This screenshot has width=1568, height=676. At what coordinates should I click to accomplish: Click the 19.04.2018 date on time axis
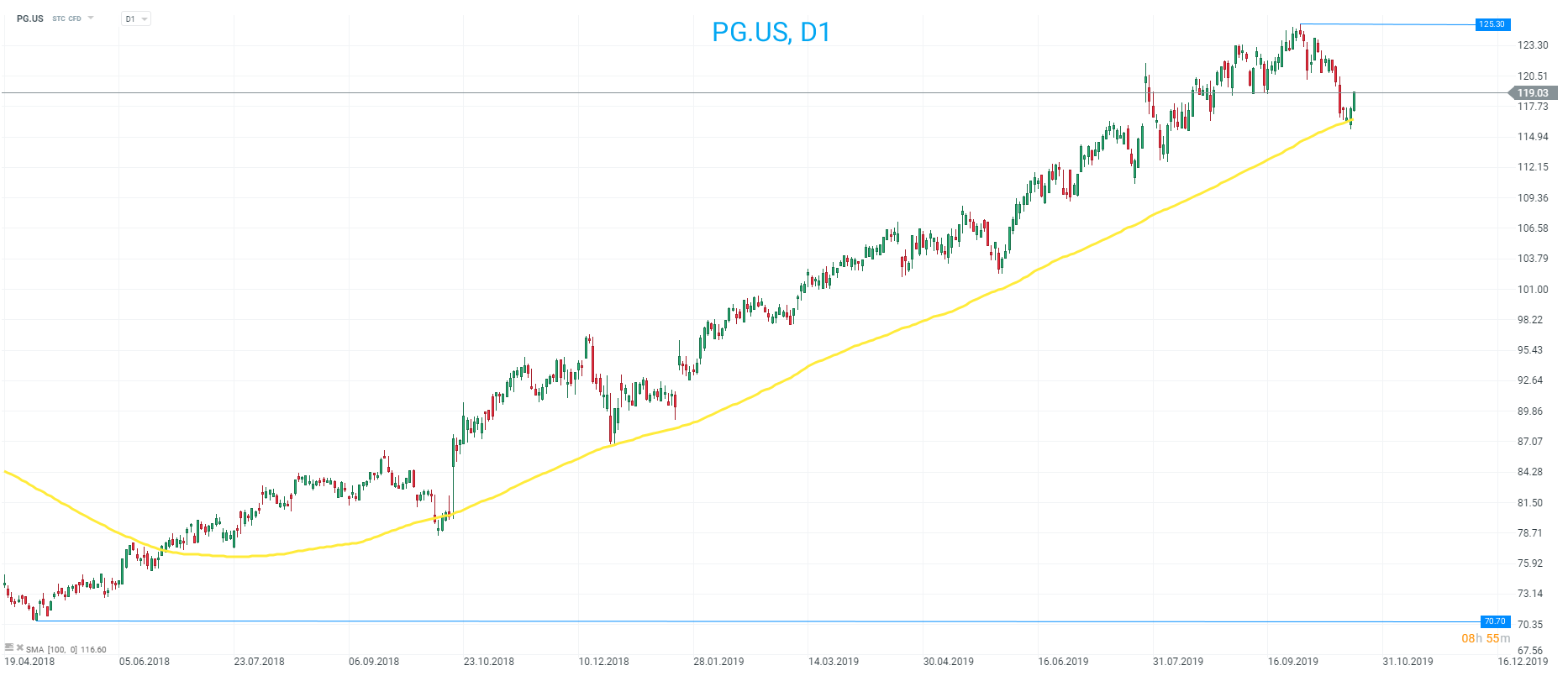tap(29, 662)
